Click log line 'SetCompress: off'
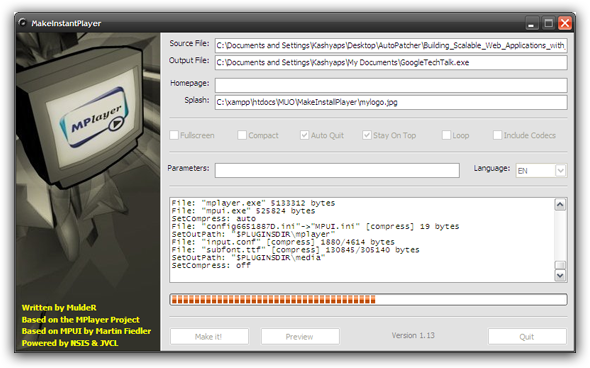This screenshot has width=590, height=368. click(x=211, y=265)
